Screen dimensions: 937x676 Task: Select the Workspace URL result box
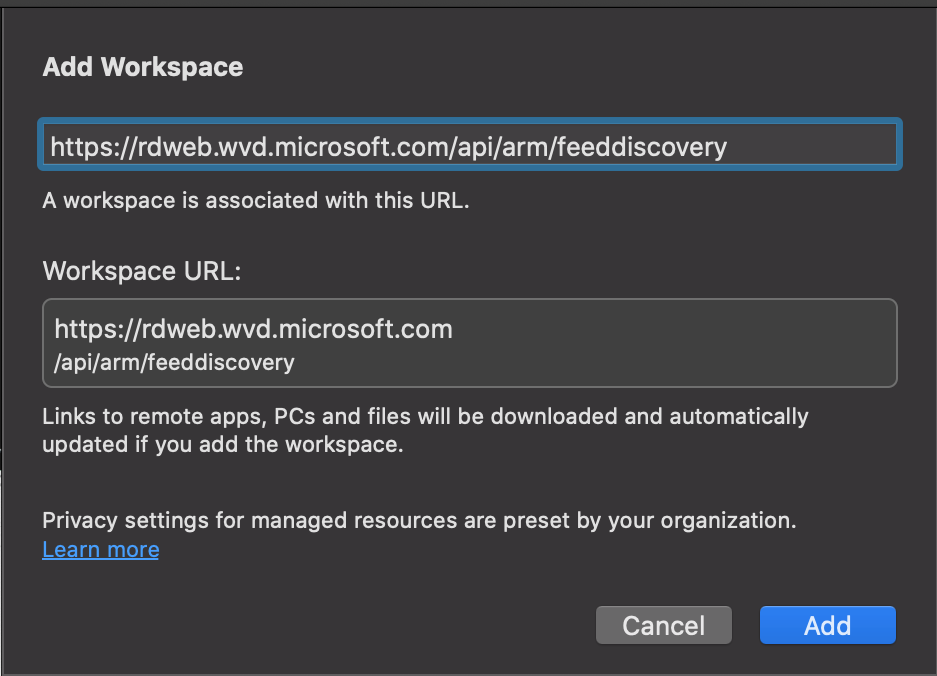pyautogui.click(x=470, y=343)
